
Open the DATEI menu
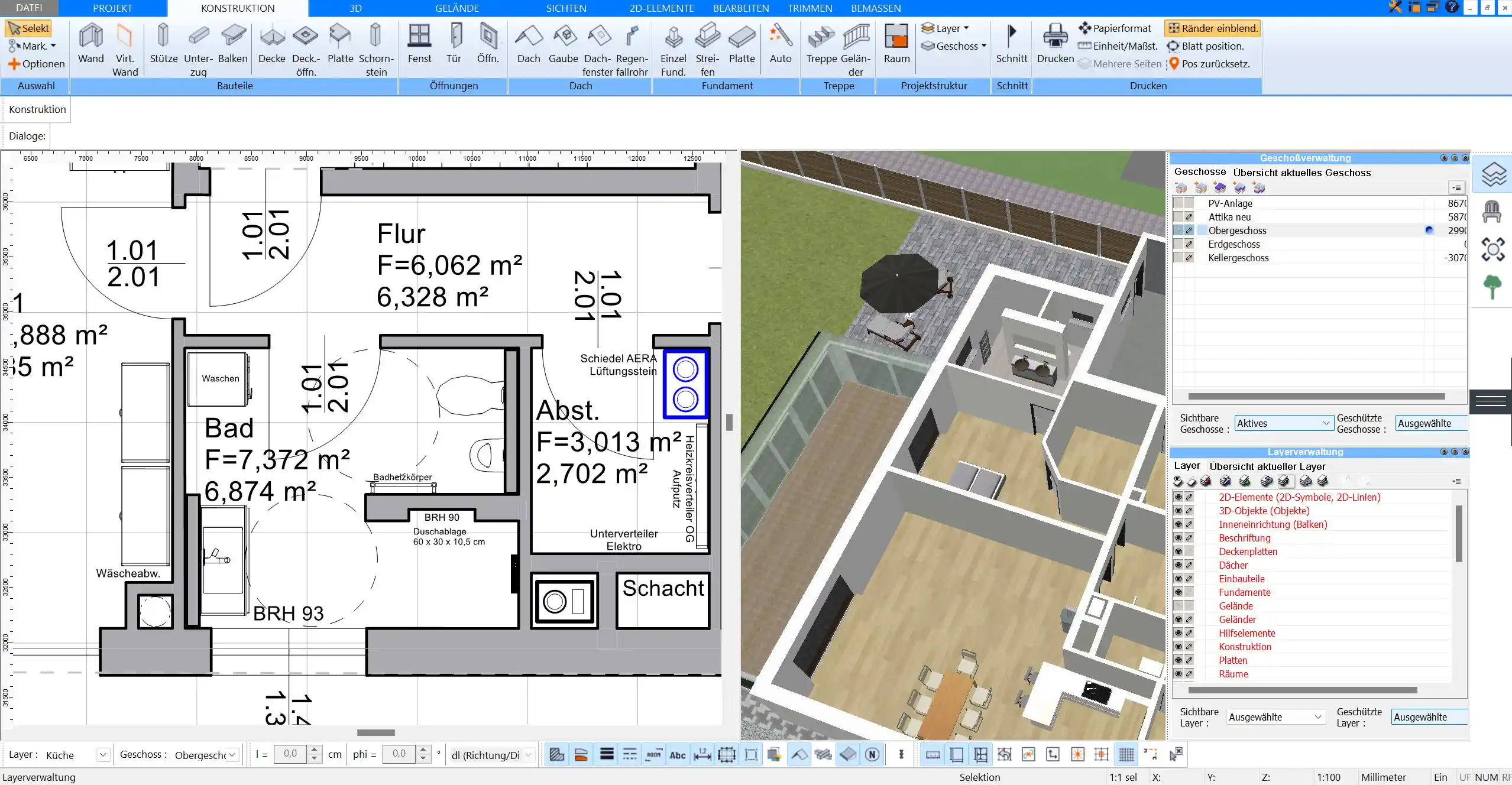(29, 8)
